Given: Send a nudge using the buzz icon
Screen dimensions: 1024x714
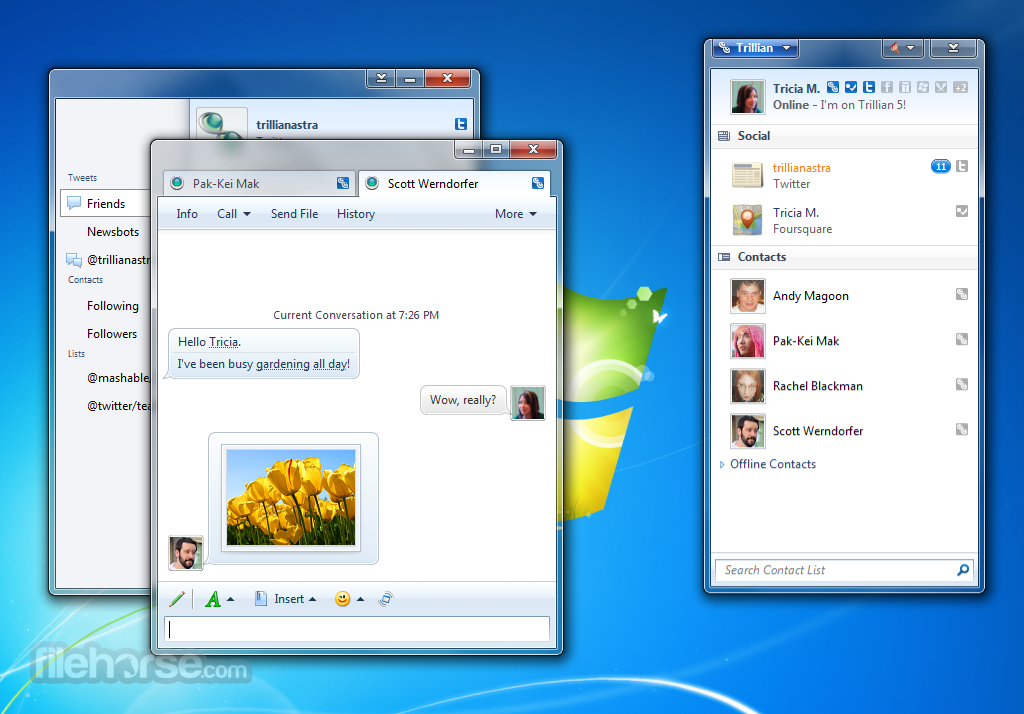Looking at the screenshot, I should pyautogui.click(x=385, y=598).
